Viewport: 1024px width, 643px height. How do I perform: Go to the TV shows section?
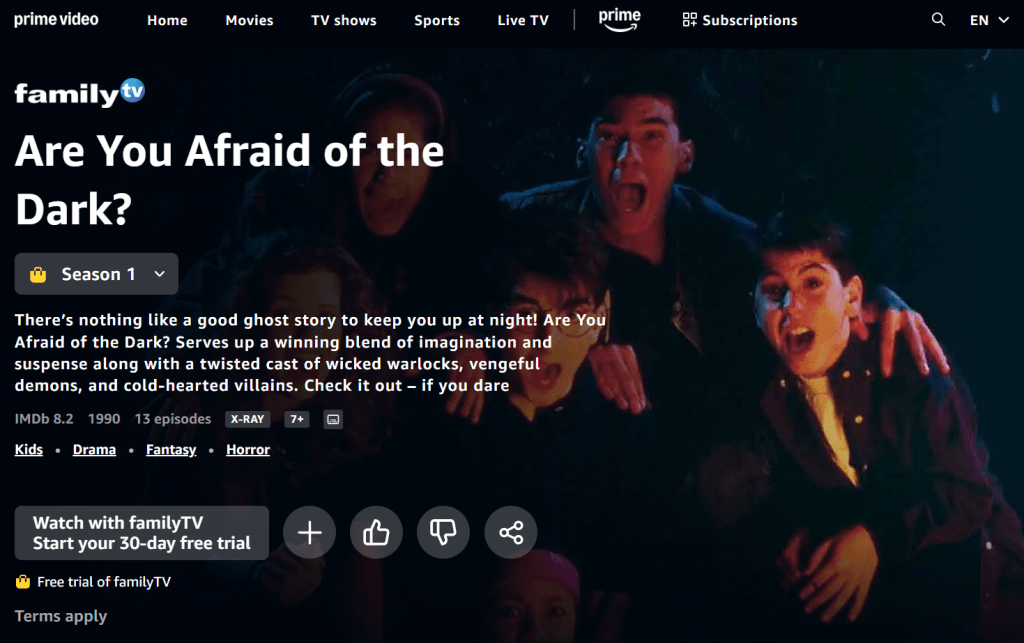pos(344,20)
